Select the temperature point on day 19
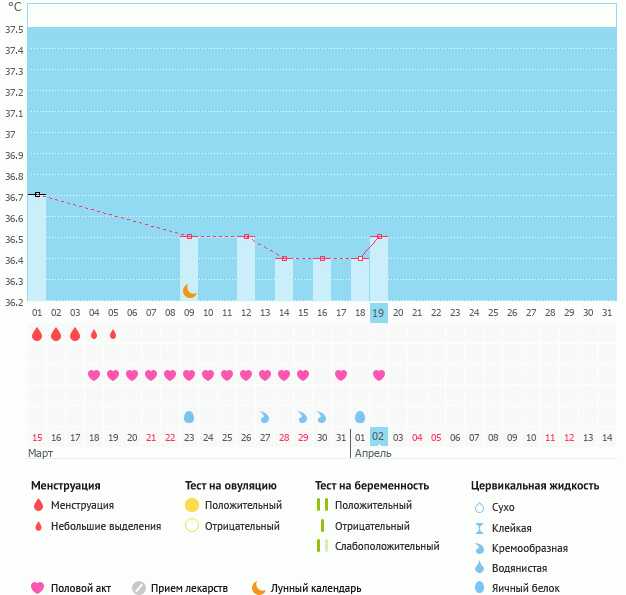This screenshot has height=595, width=626. point(379,236)
